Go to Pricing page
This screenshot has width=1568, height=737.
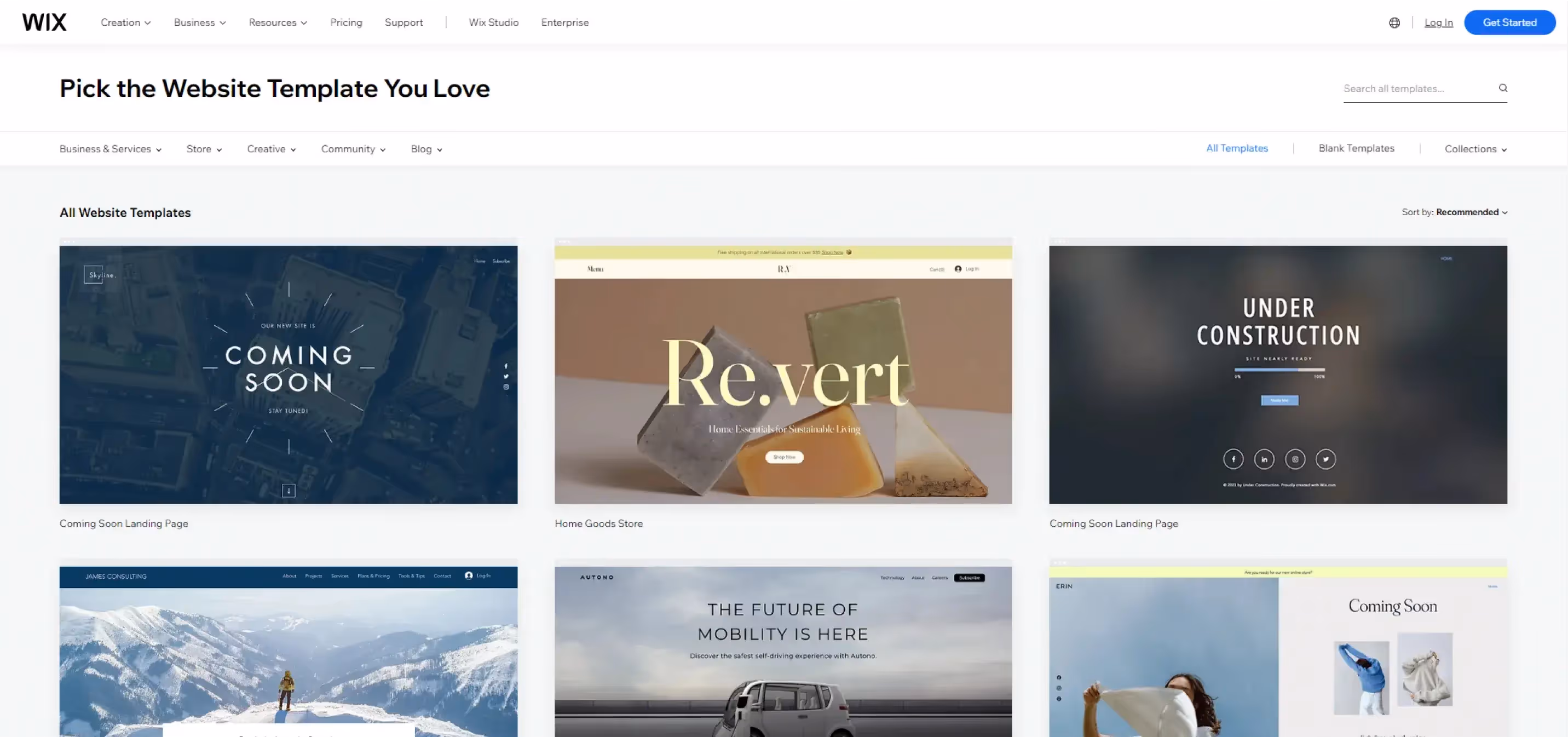click(346, 22)
